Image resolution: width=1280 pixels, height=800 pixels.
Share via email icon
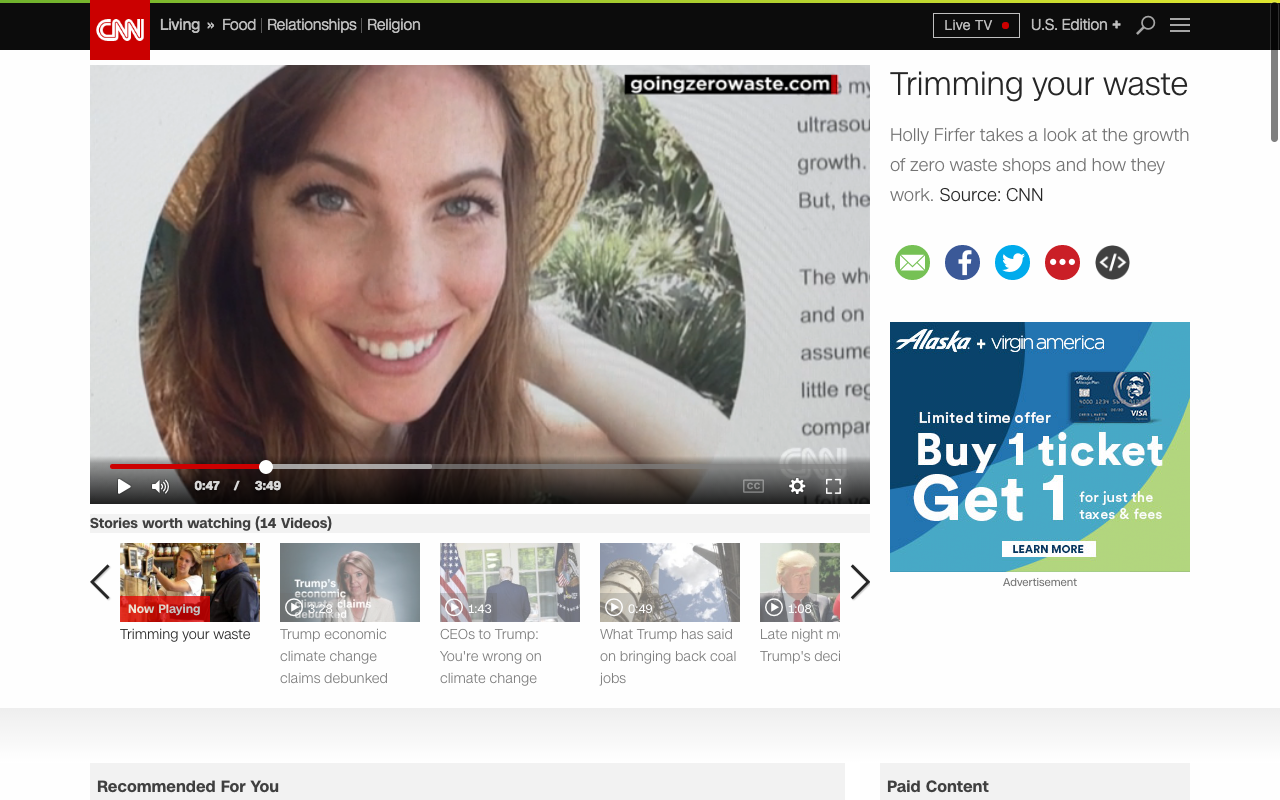912,262
